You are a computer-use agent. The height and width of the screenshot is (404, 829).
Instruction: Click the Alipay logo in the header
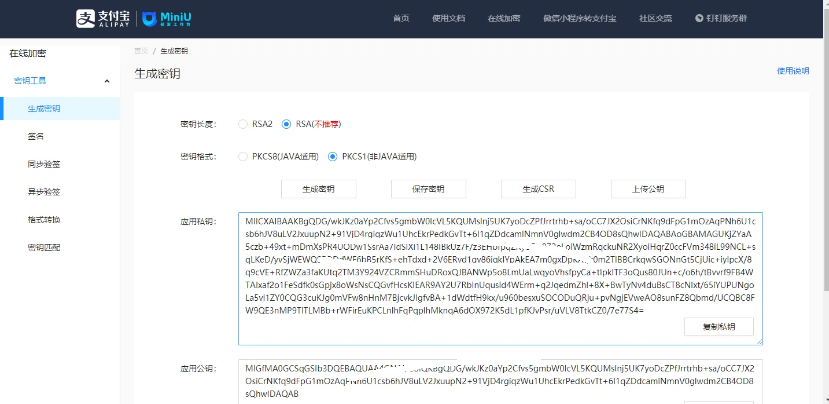[105, 19]
